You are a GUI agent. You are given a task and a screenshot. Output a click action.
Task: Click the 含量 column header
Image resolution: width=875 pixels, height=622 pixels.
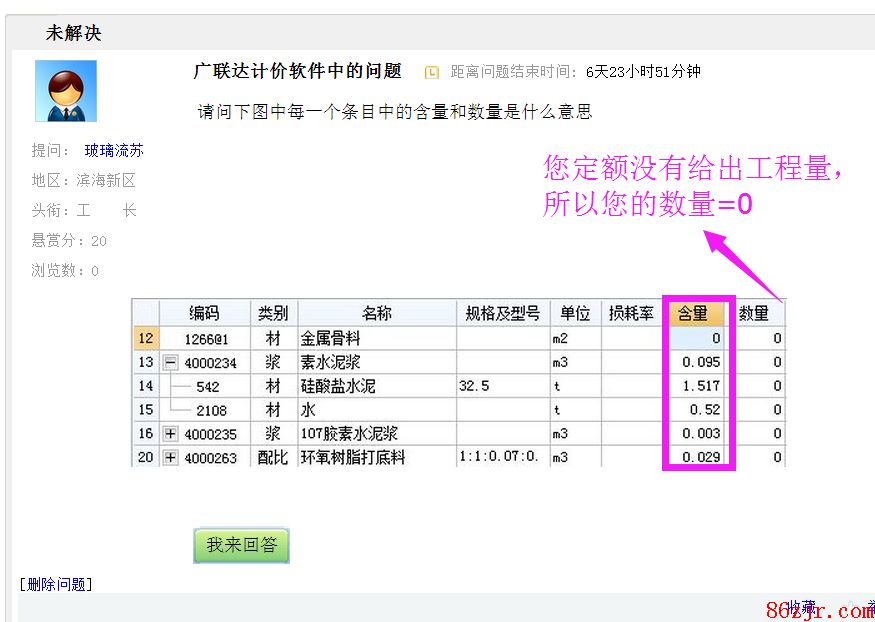(694, 313)
